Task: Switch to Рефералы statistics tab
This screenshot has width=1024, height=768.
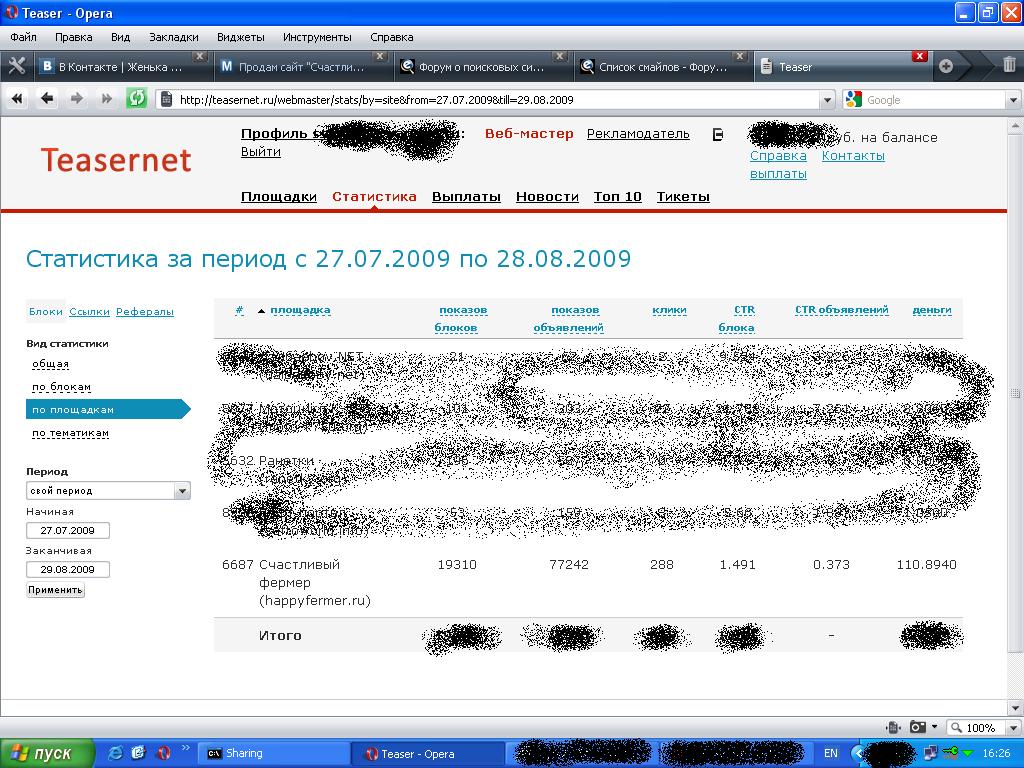Action: 145,312
